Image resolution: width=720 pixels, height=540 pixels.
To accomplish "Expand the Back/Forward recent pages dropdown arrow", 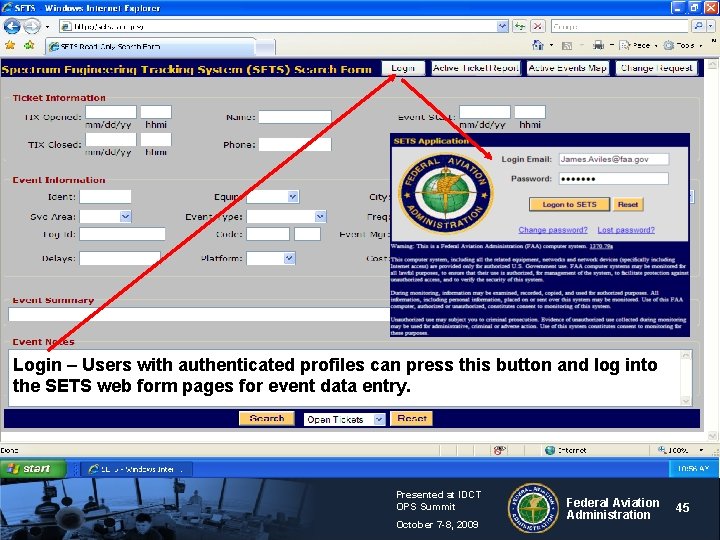I will tap(47, 27).
